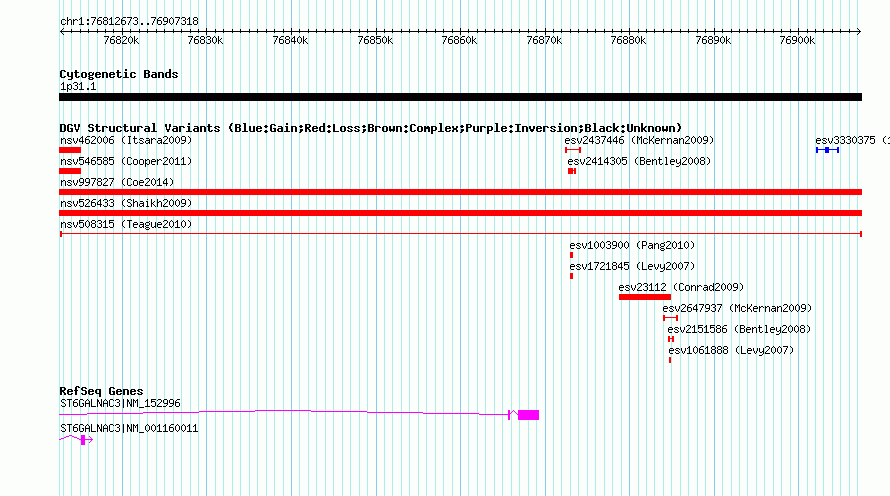The image size is (890, 496).
Task: Open the esv2647937 (McKernan2009) label
Action: click(x=737, y=308)
